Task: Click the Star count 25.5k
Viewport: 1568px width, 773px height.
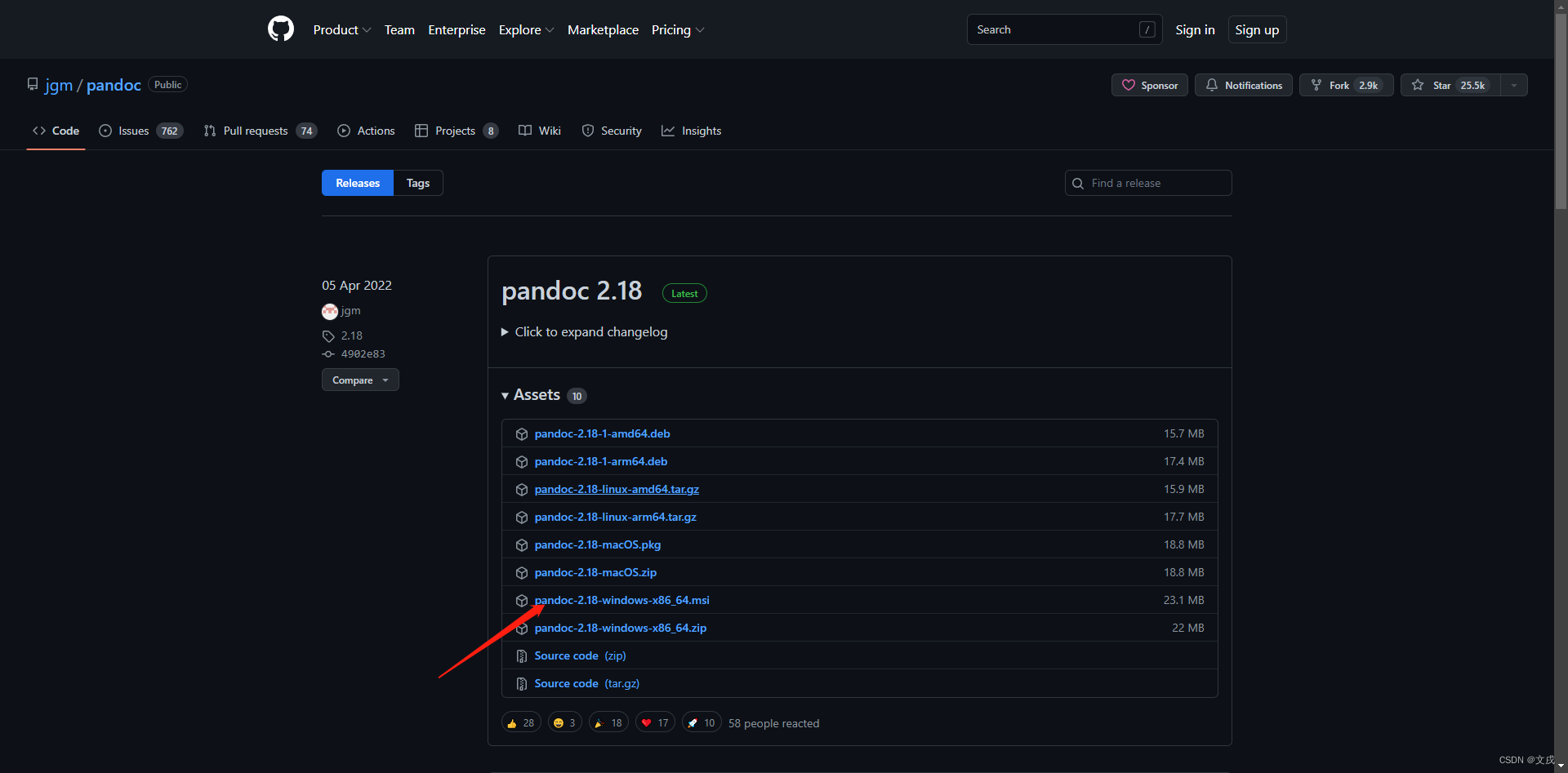Action: click(x=1472, y=85)
